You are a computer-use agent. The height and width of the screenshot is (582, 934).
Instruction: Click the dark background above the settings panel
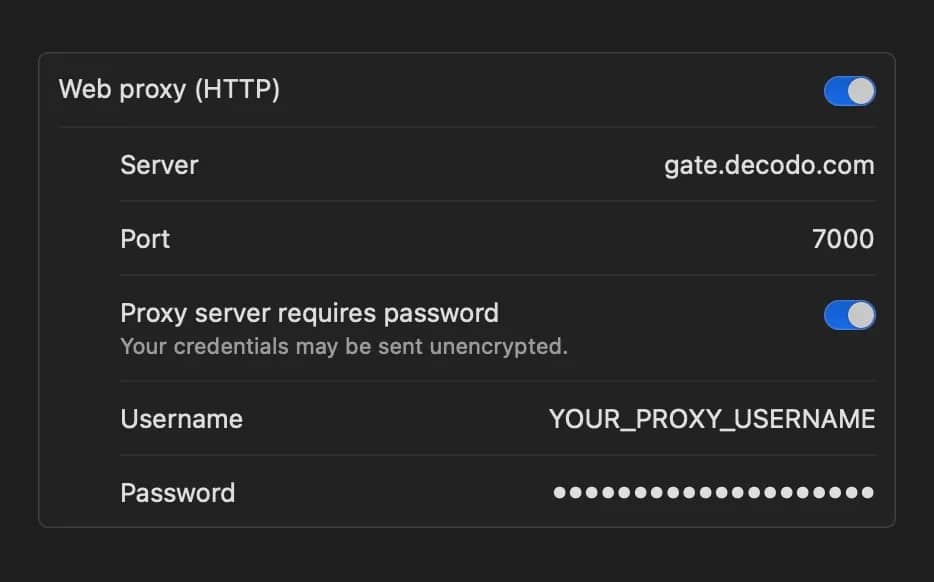point(466,25)
